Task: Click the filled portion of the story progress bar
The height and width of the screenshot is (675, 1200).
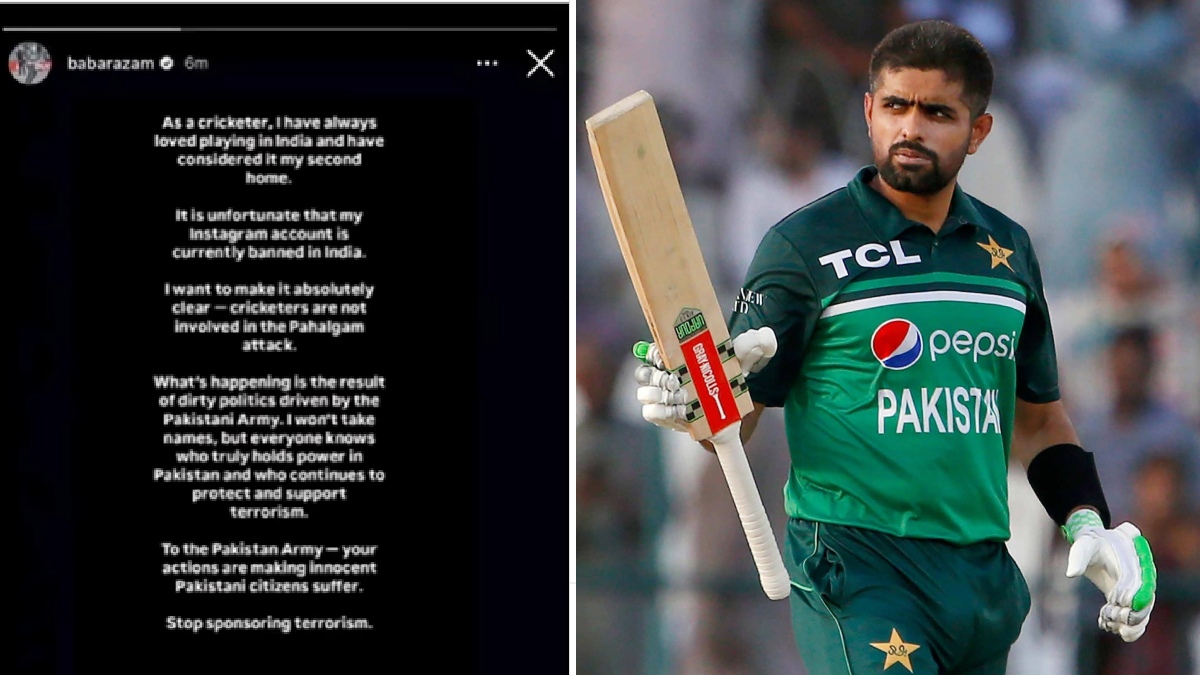Action: coord(95,29)
